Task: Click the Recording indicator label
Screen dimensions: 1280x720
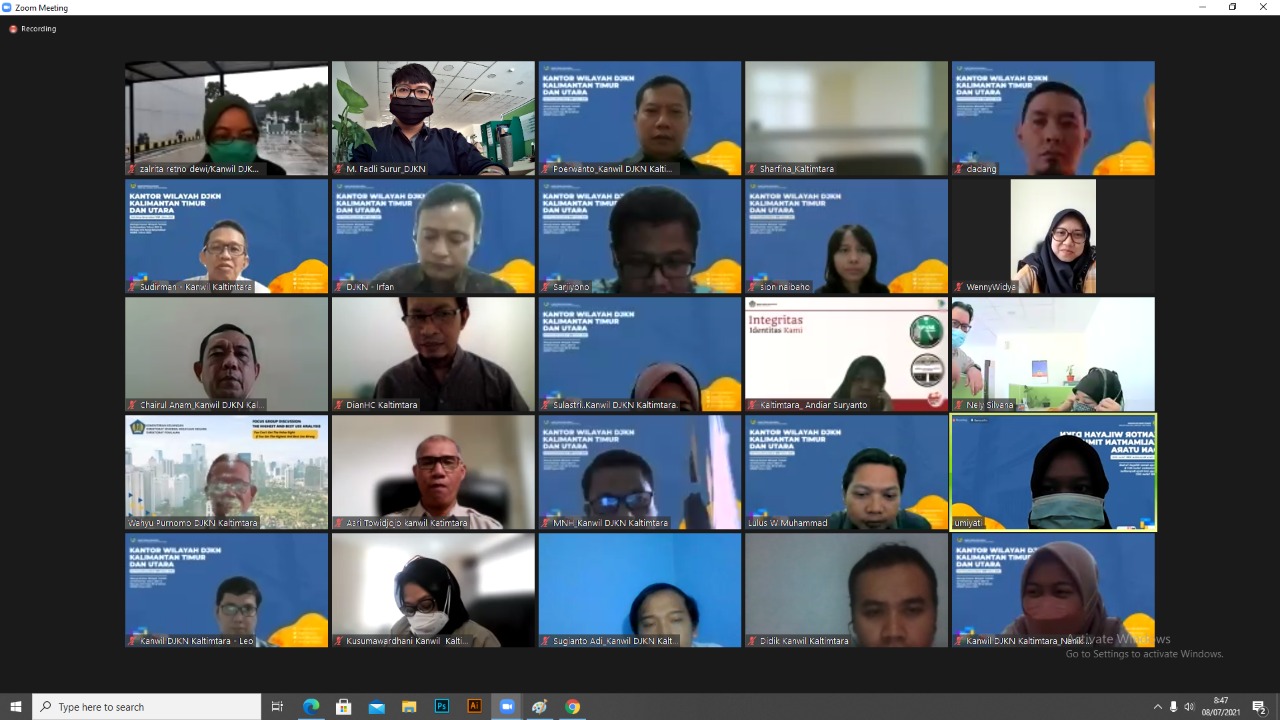Action: point(39,29)
